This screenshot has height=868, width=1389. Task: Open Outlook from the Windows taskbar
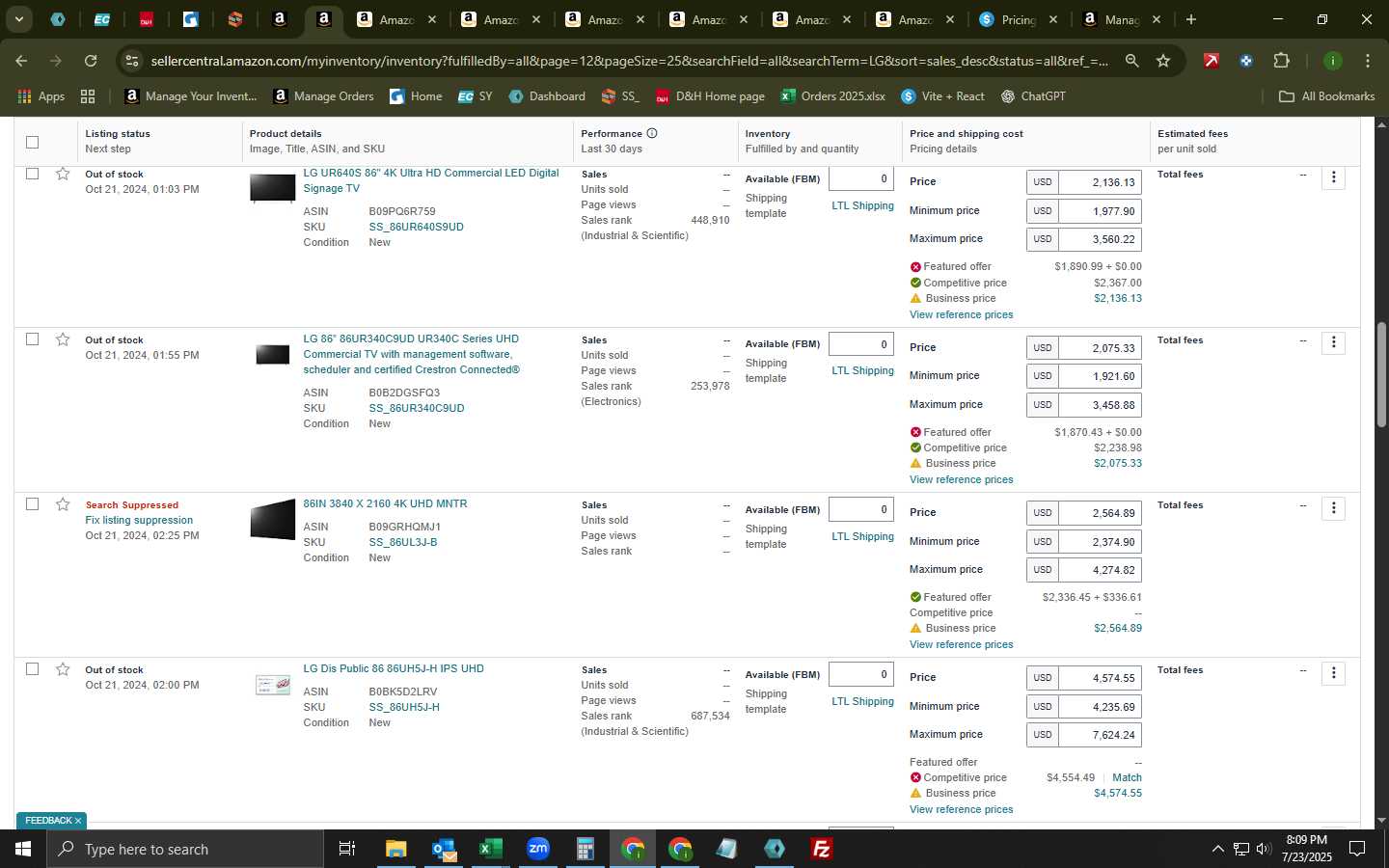[444, 849]
